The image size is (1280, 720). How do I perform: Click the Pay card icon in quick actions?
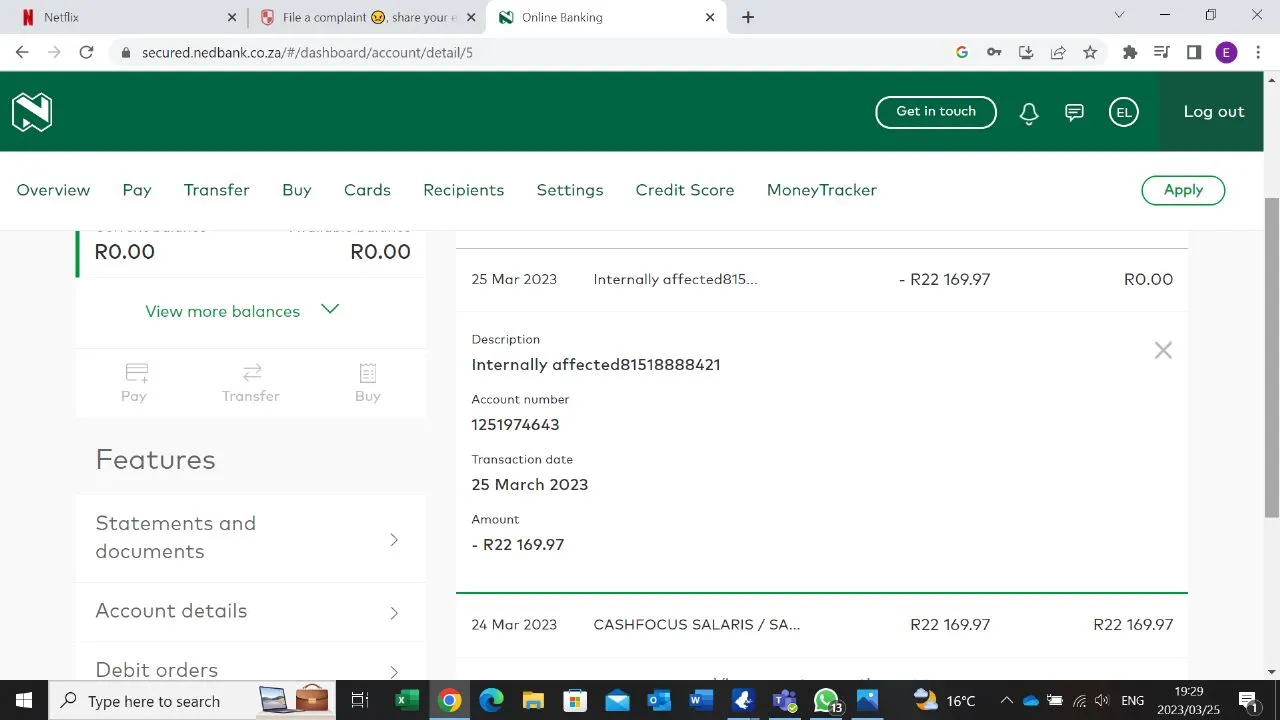[135, 374]
